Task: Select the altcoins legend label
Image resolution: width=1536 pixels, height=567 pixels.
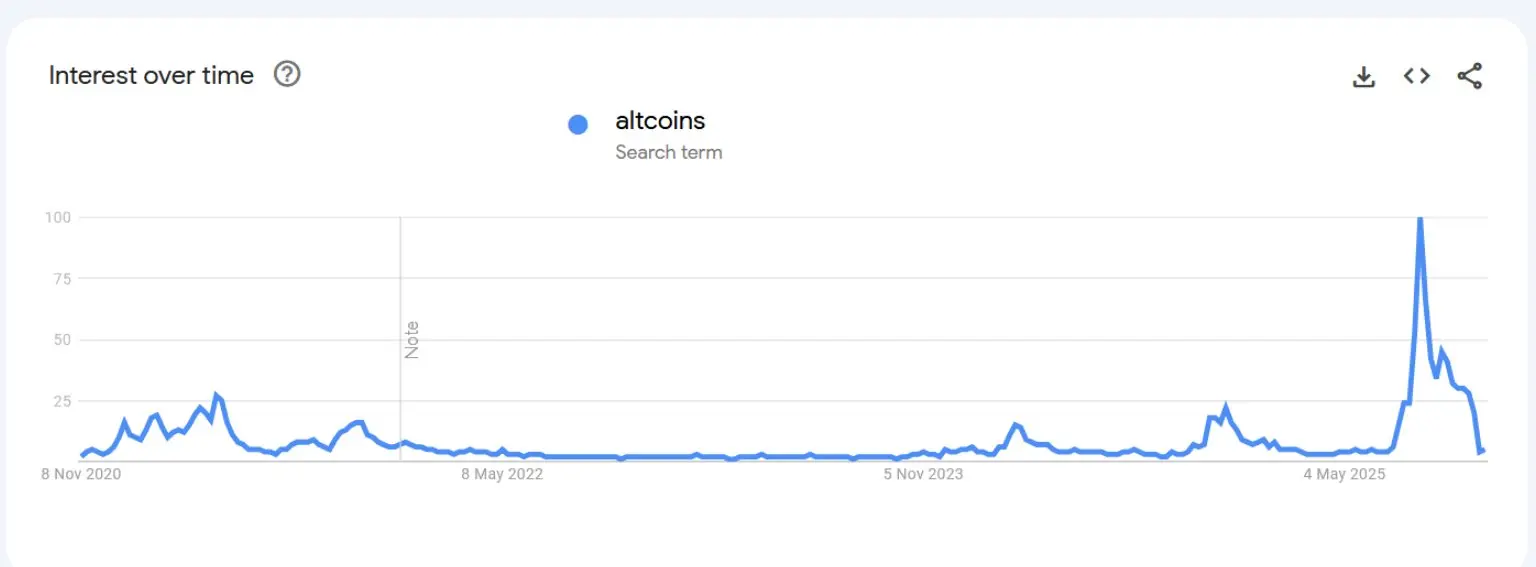Action: [x=660, y=121]
